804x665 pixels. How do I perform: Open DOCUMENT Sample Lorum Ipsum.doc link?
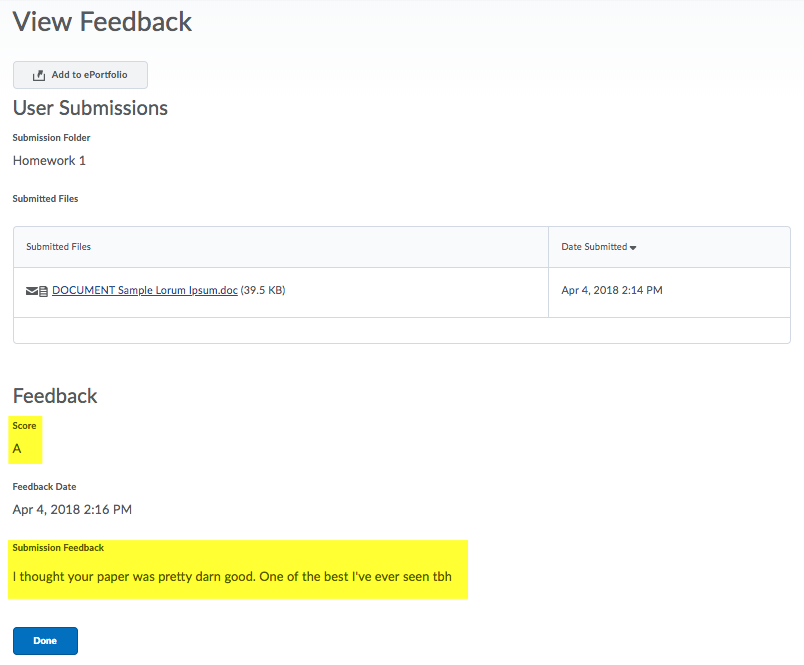coord(145,290)
